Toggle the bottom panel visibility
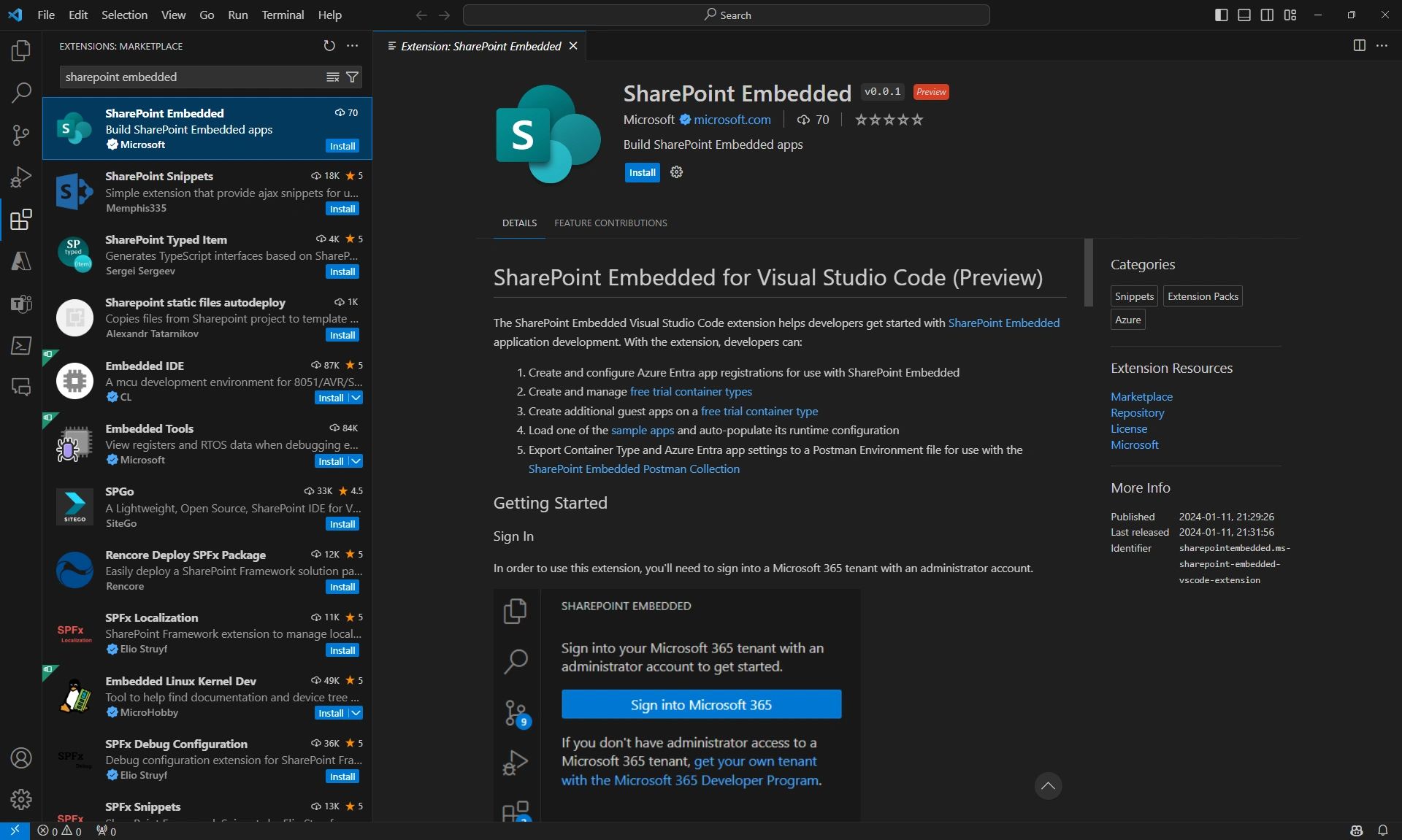 pos(1244,15)
